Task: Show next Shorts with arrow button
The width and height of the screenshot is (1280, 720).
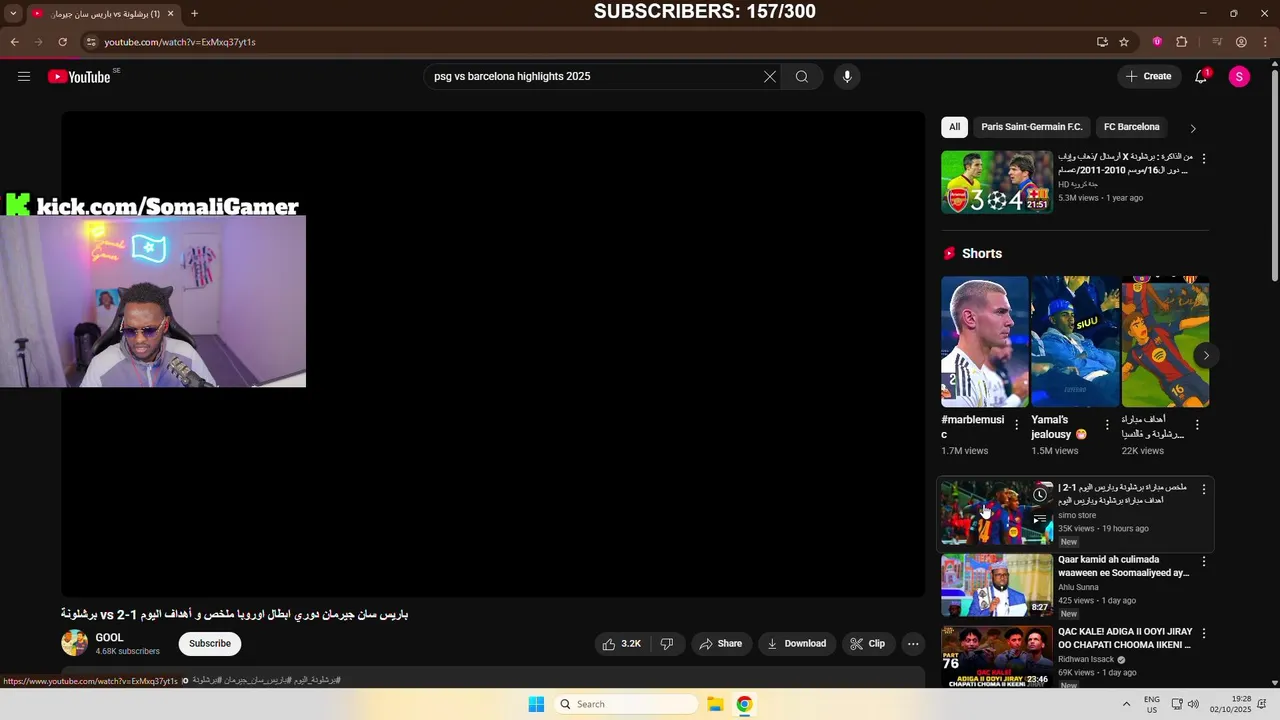Action: 1206,355
